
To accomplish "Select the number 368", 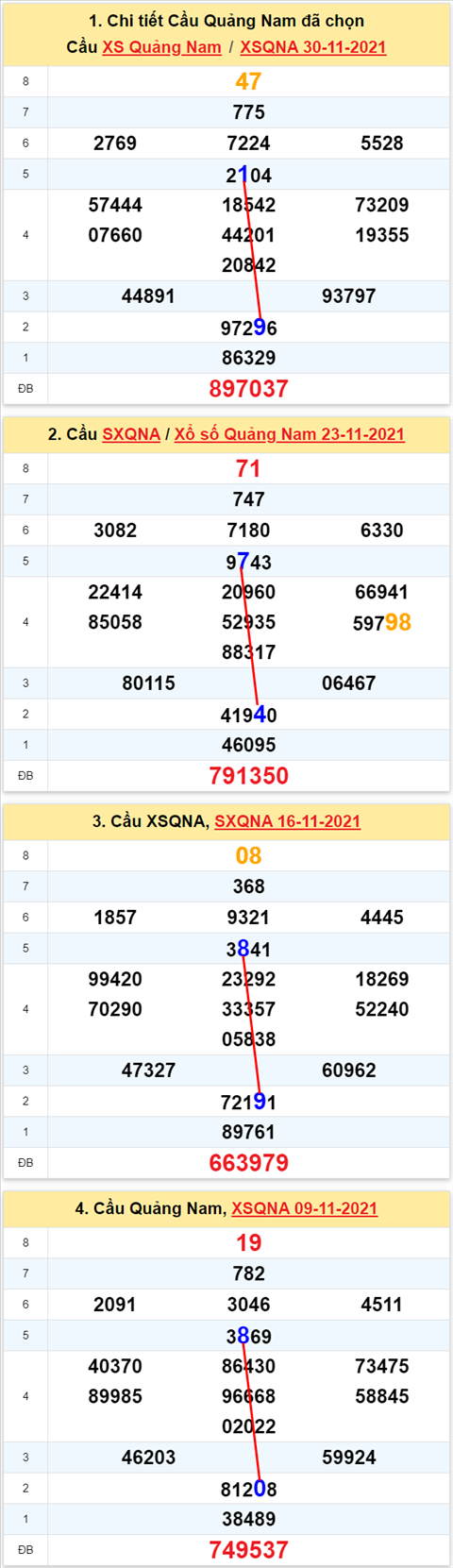I will coord(248,886).
